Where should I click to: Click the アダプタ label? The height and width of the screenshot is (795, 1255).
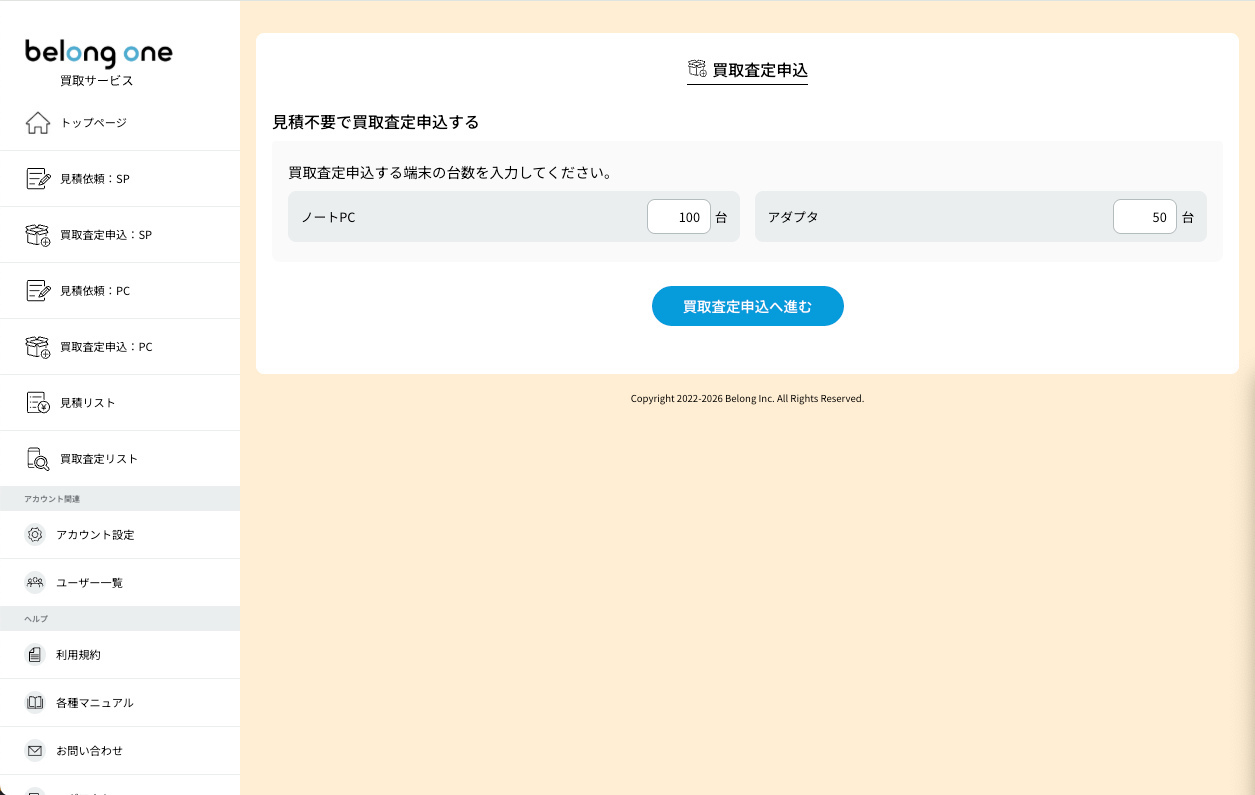[793, 217]
